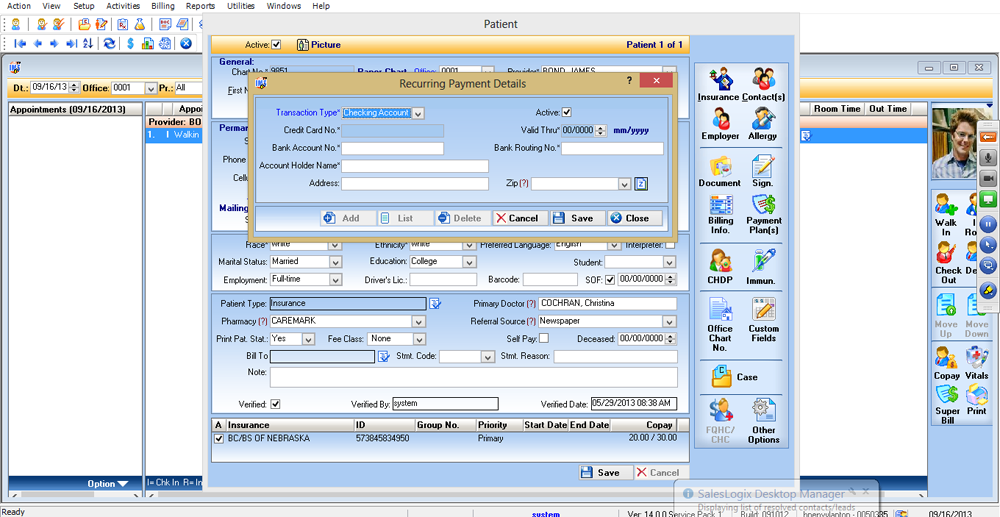Image resolution: width=1000 pixels, height=517 pixels.
Task: Toggle BC/BS OF NEBRASKA insurance active checkbox
Action: pos(219,439)
